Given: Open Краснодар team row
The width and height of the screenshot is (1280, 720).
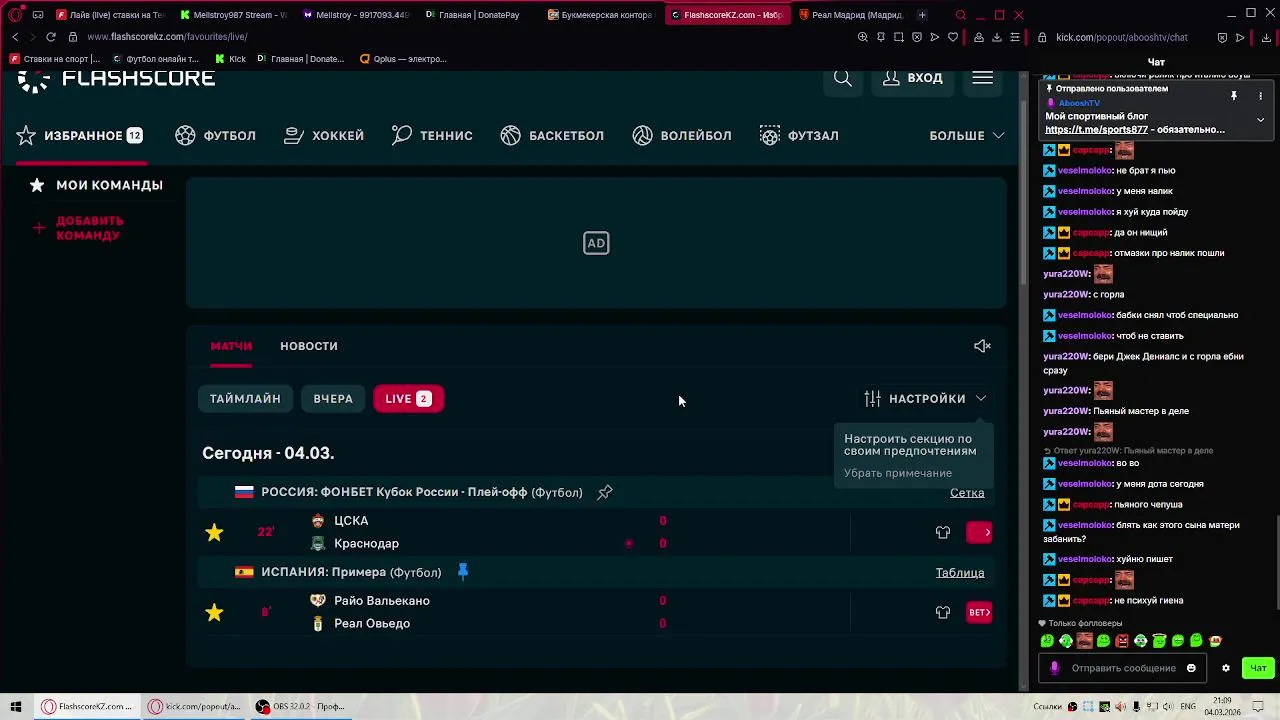Looking at the screenshot, I should 366,544.
